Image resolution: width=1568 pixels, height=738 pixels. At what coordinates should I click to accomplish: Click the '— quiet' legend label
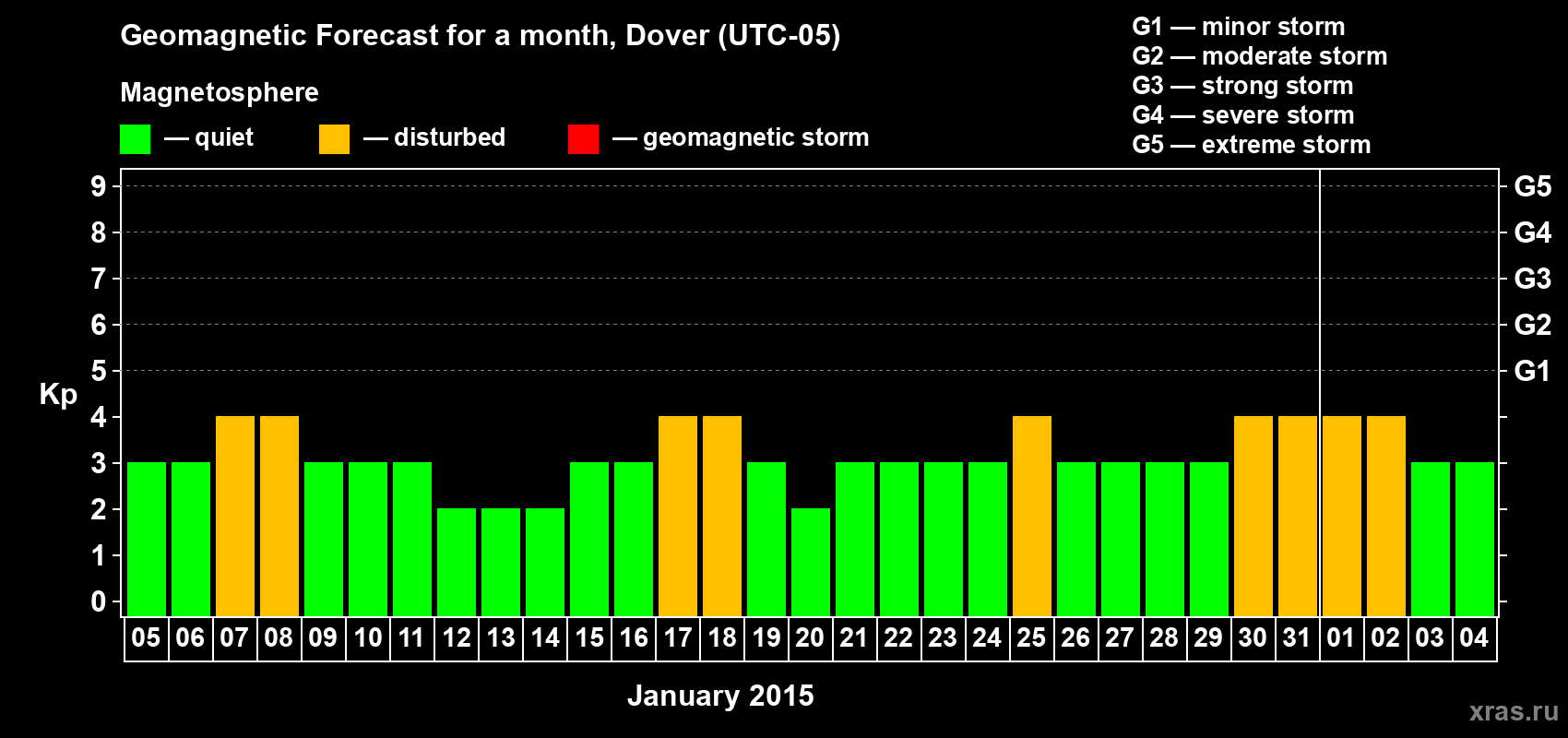208,137
